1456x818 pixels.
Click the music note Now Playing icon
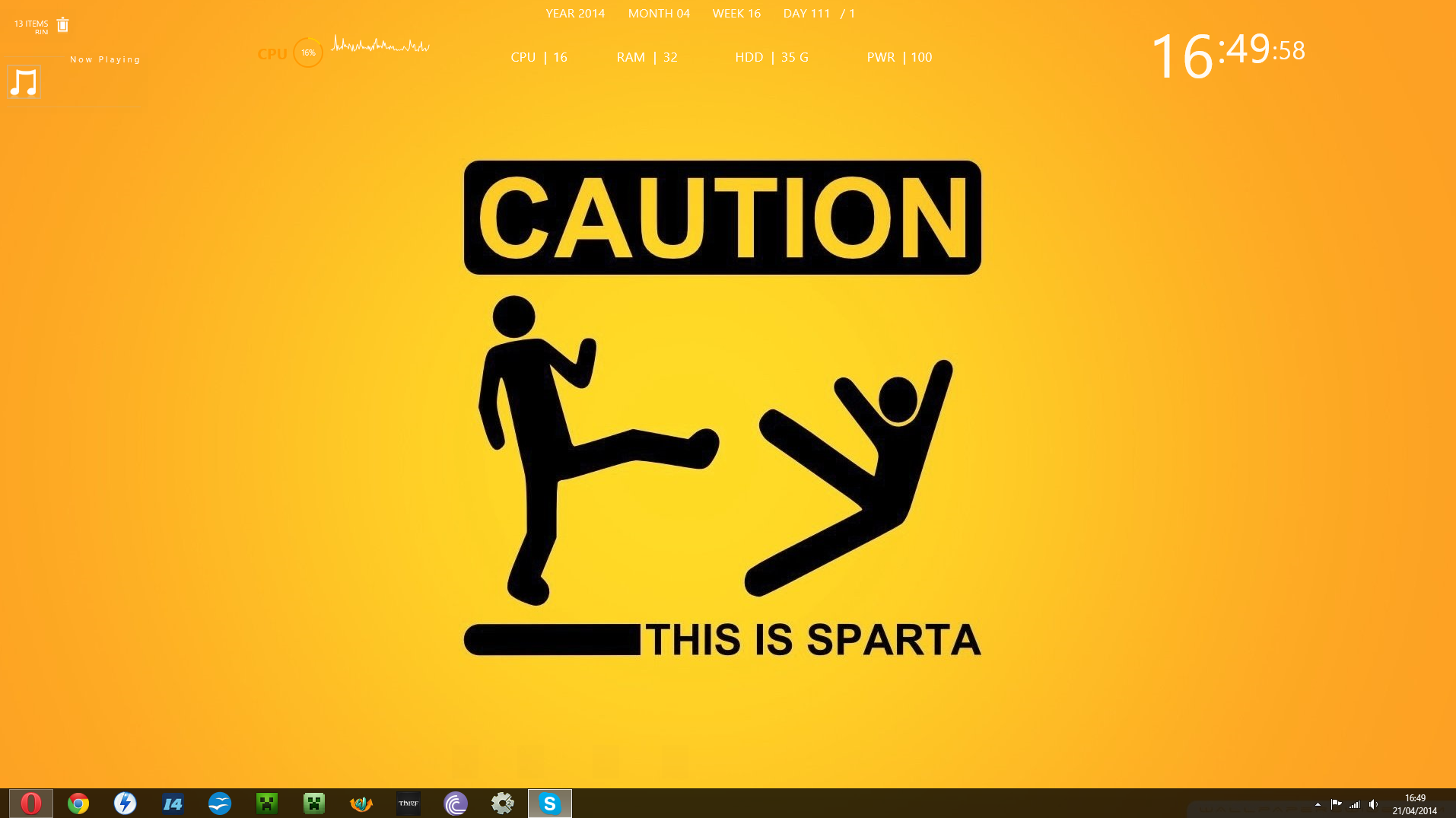[x=24, y=82]
